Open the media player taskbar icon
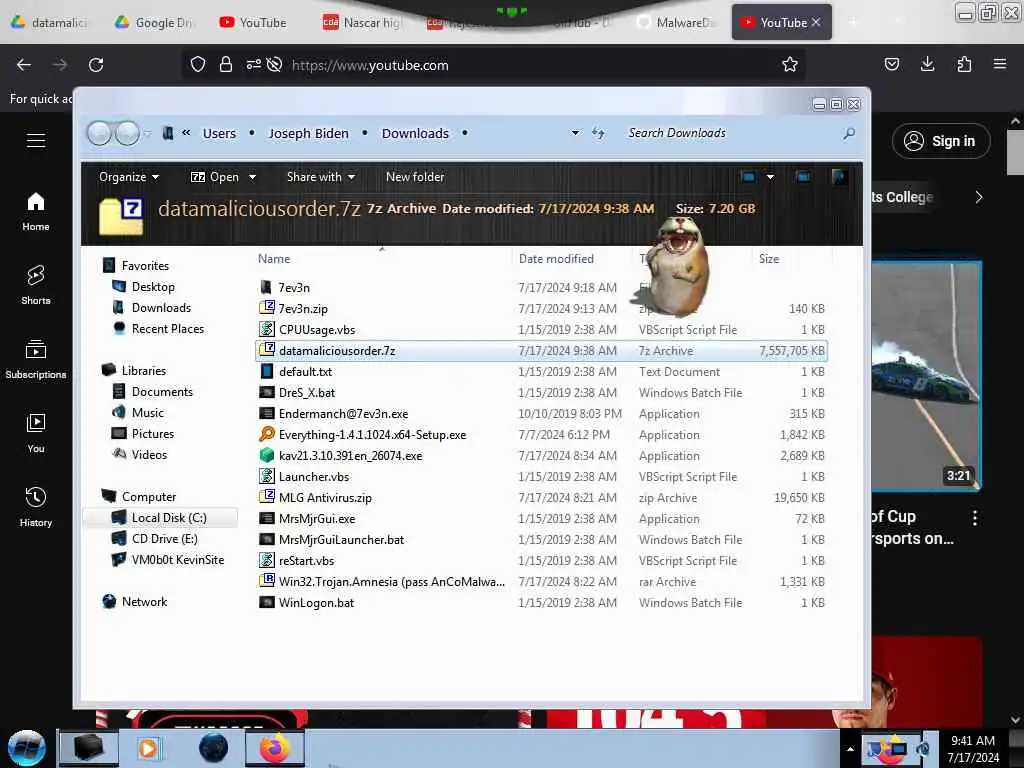Image resolution: width=1024 pixels, height=768 pixels. (x=149, y=748)
